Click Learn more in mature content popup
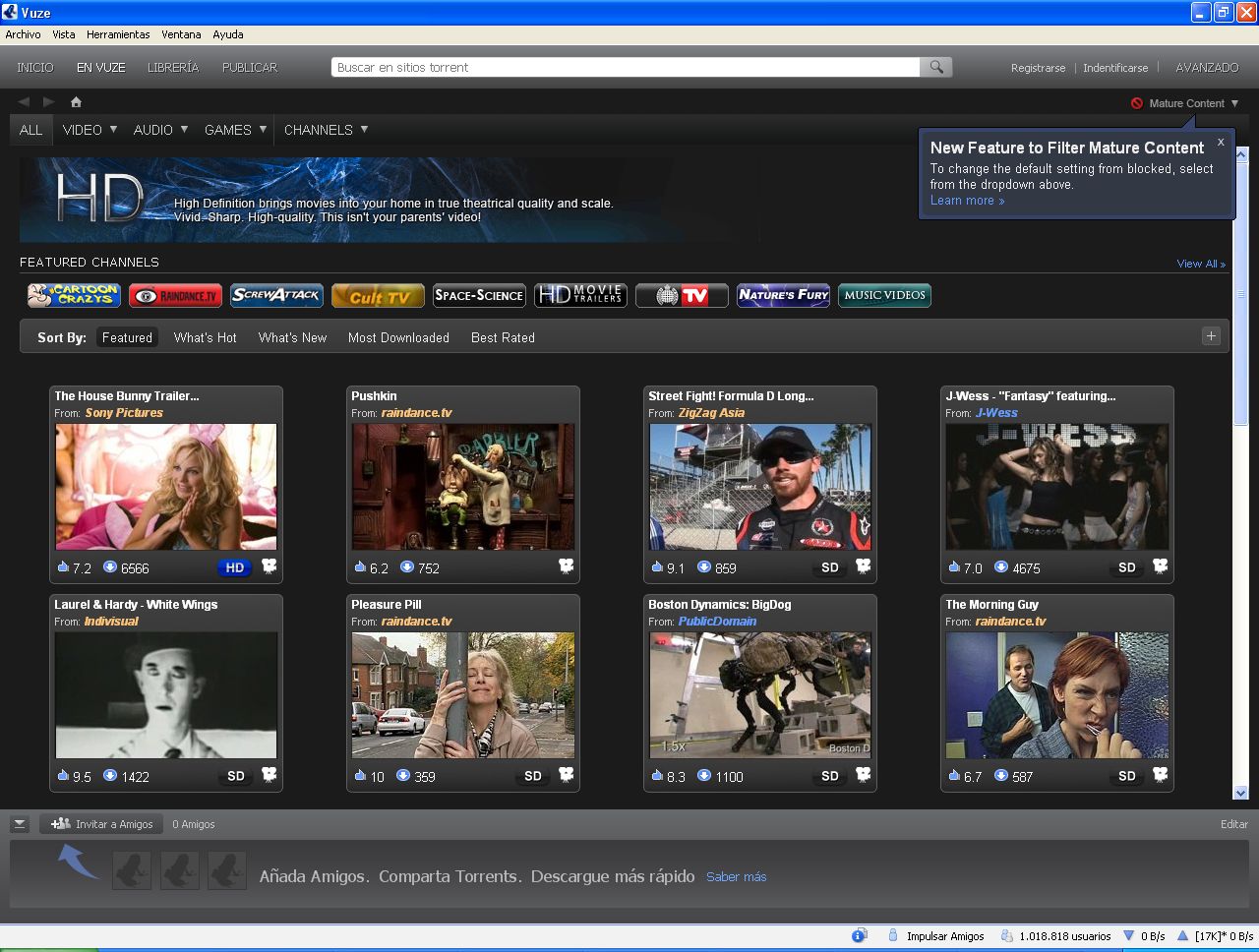This screenshot has height=952, width=1259. tap(967, 201)
